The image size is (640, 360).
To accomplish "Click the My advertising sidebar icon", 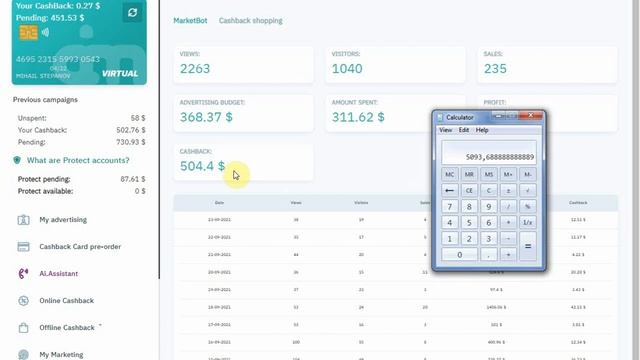I will click(x=23, y=220).
